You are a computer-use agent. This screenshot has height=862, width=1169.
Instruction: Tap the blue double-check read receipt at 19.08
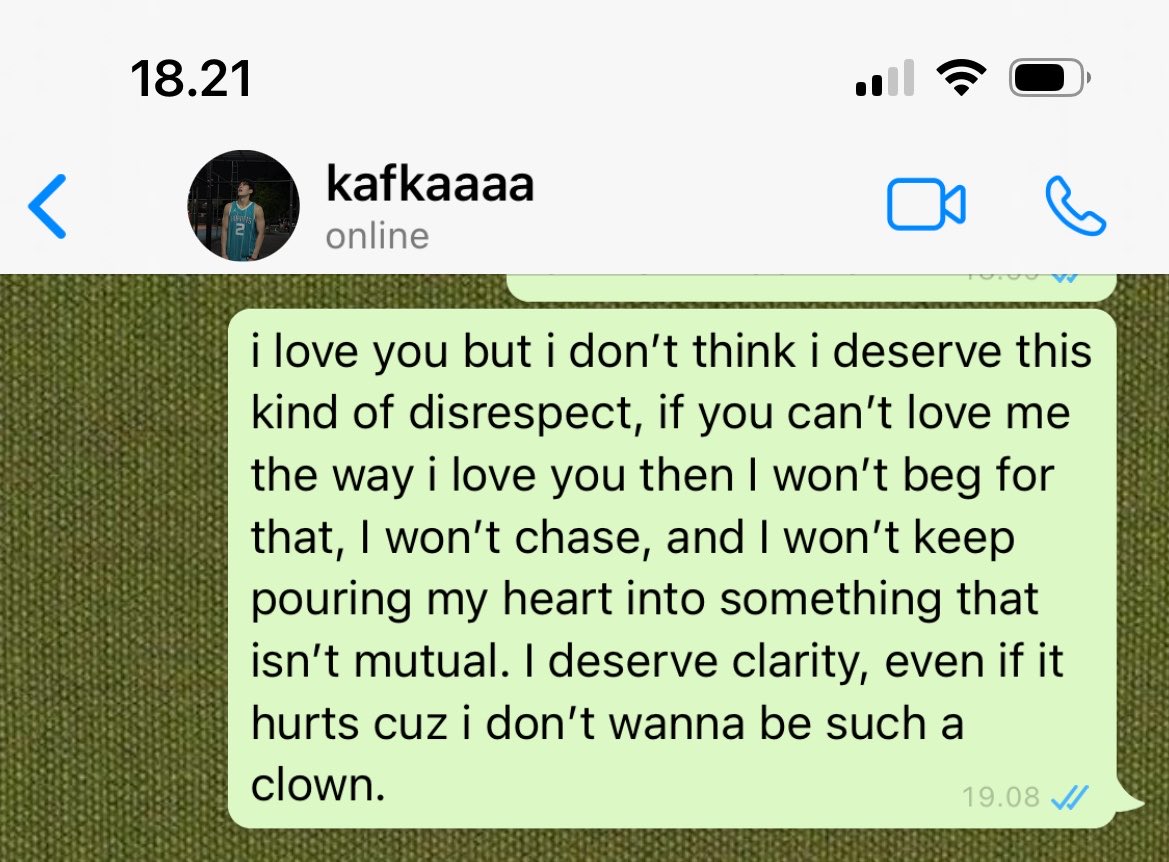pos(1069,798)
